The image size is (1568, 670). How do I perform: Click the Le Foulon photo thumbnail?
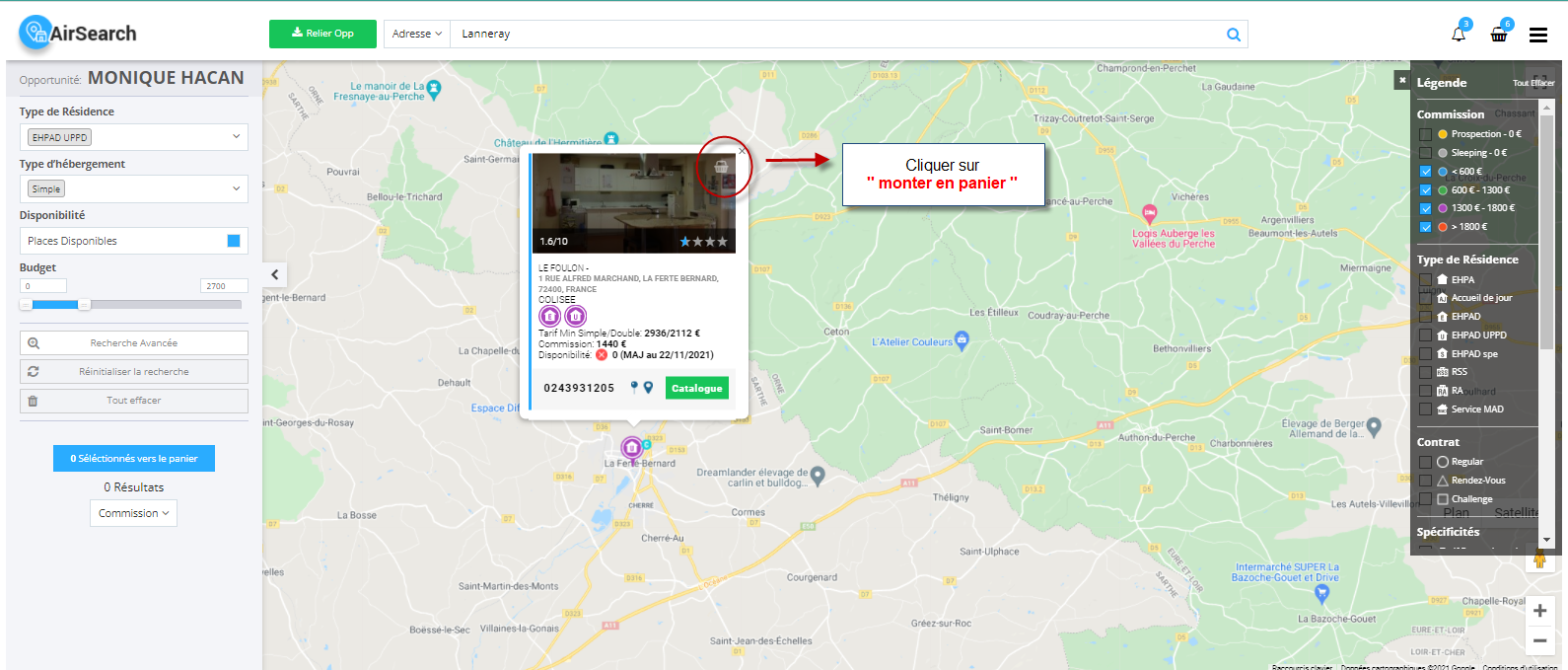click(x=634, y=202)
